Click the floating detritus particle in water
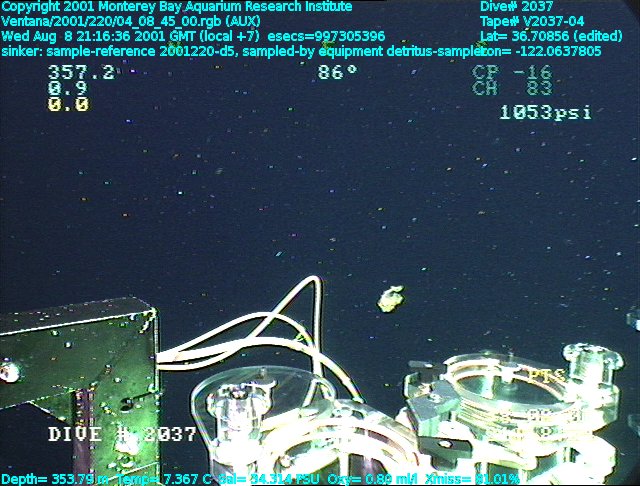 point(390,297)
